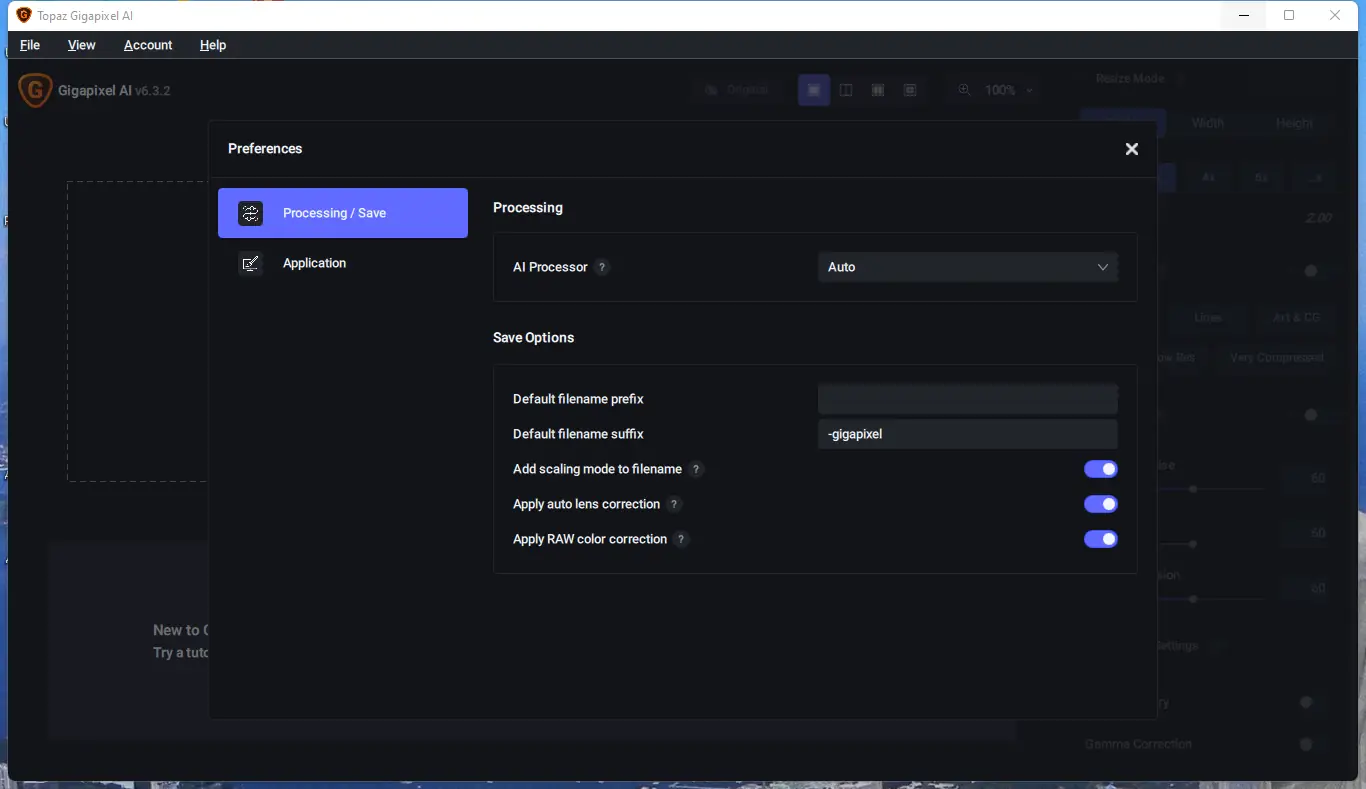Open the View menu

[x=82, y=45]
